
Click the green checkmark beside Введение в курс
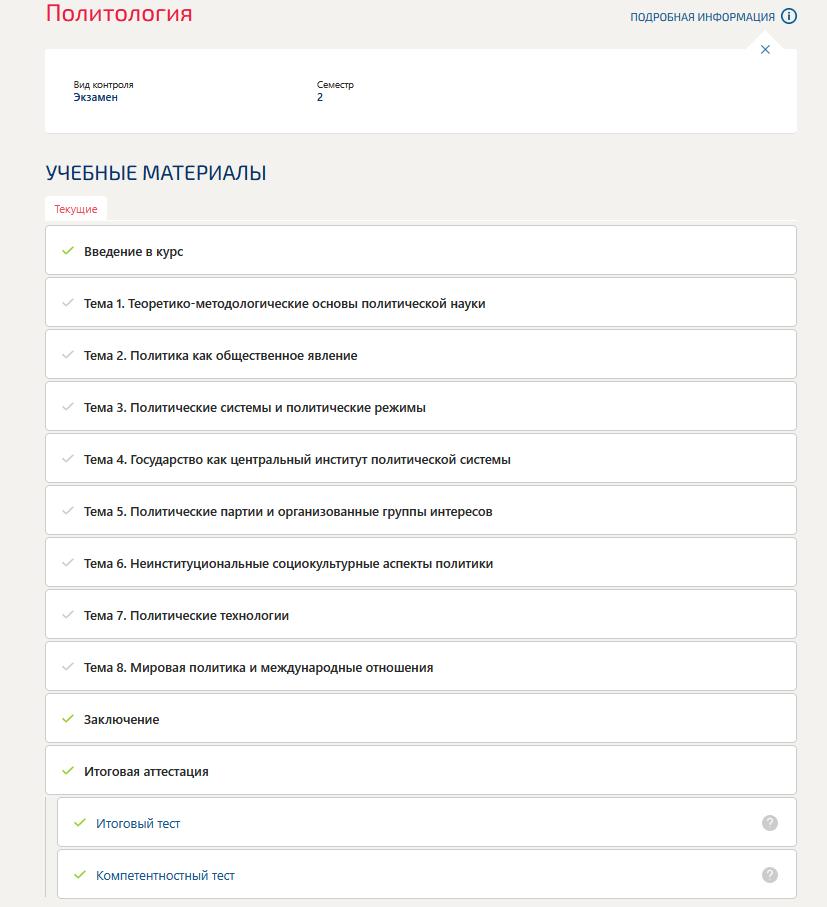(66, 252)
